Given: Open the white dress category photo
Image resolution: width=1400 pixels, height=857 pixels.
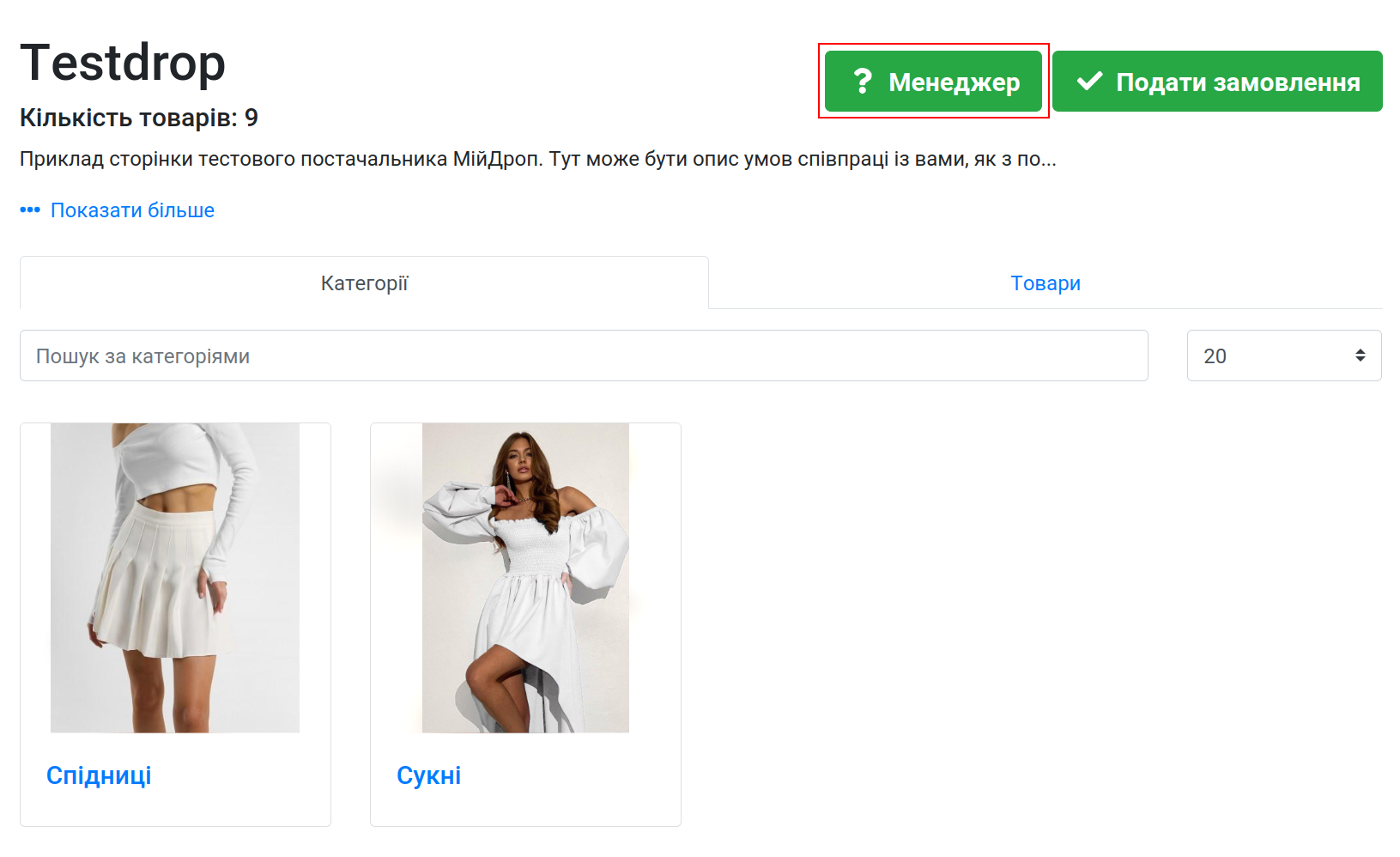Looking at the screenshot, I should (x=525, y=578).
